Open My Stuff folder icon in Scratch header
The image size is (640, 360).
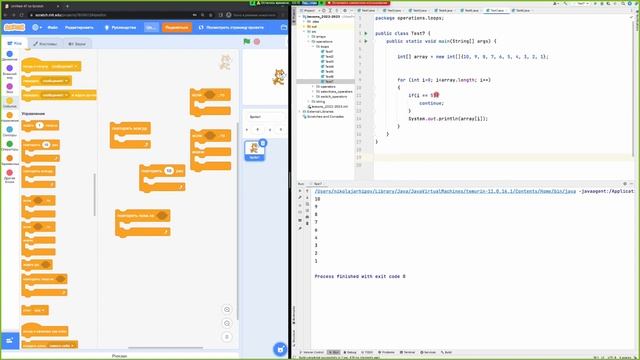pyautogui.click(x=284, y=27)
